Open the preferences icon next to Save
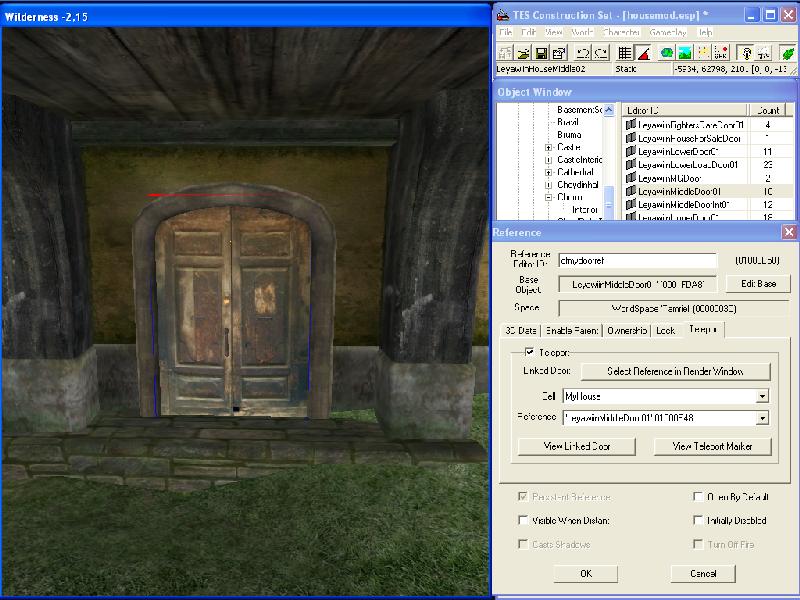This screenshot has width=800, height=600. pos(559,53)
